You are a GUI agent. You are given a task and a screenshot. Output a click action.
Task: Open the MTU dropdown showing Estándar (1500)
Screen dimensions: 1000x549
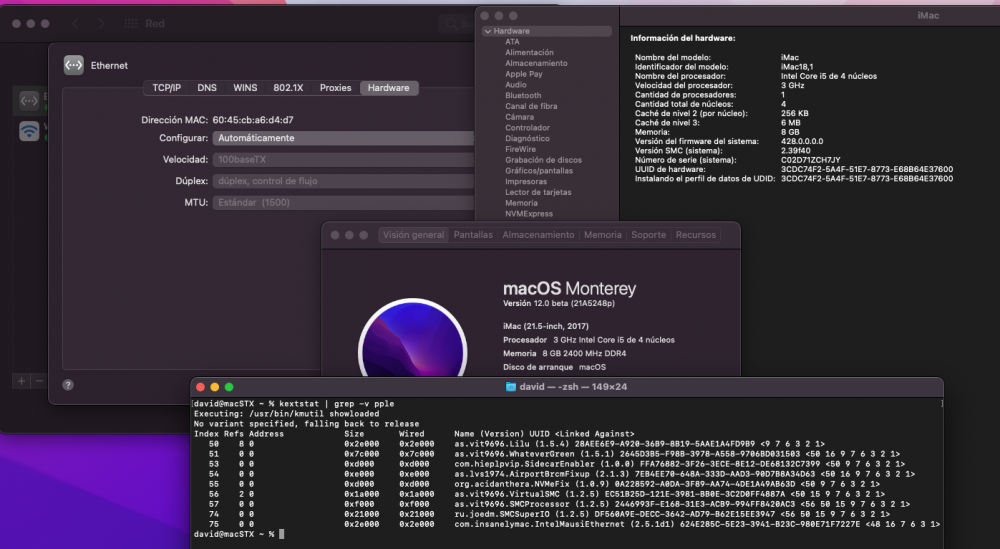click(344, 202)
